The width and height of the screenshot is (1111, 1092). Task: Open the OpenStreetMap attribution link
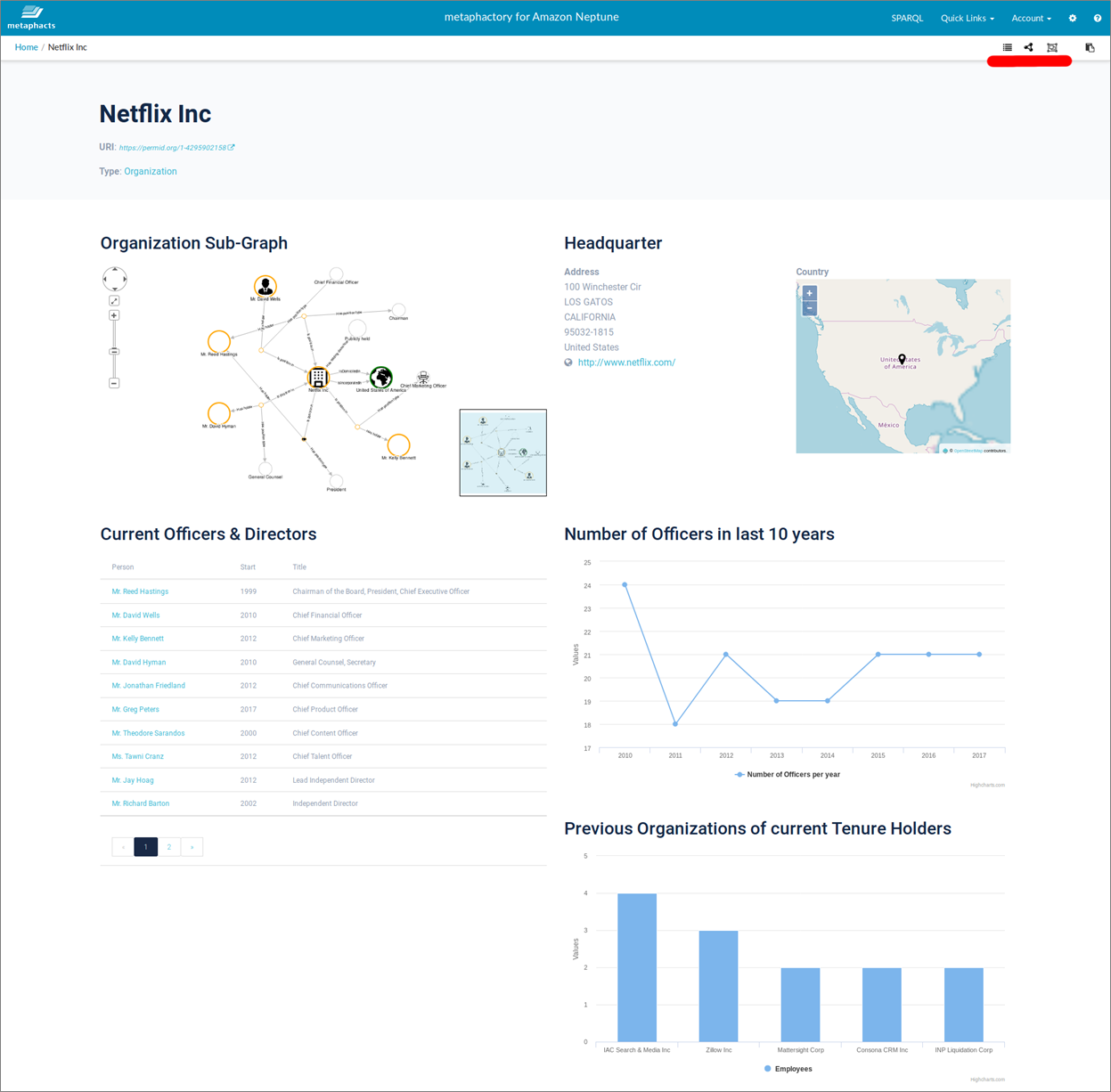pos(968,451)
